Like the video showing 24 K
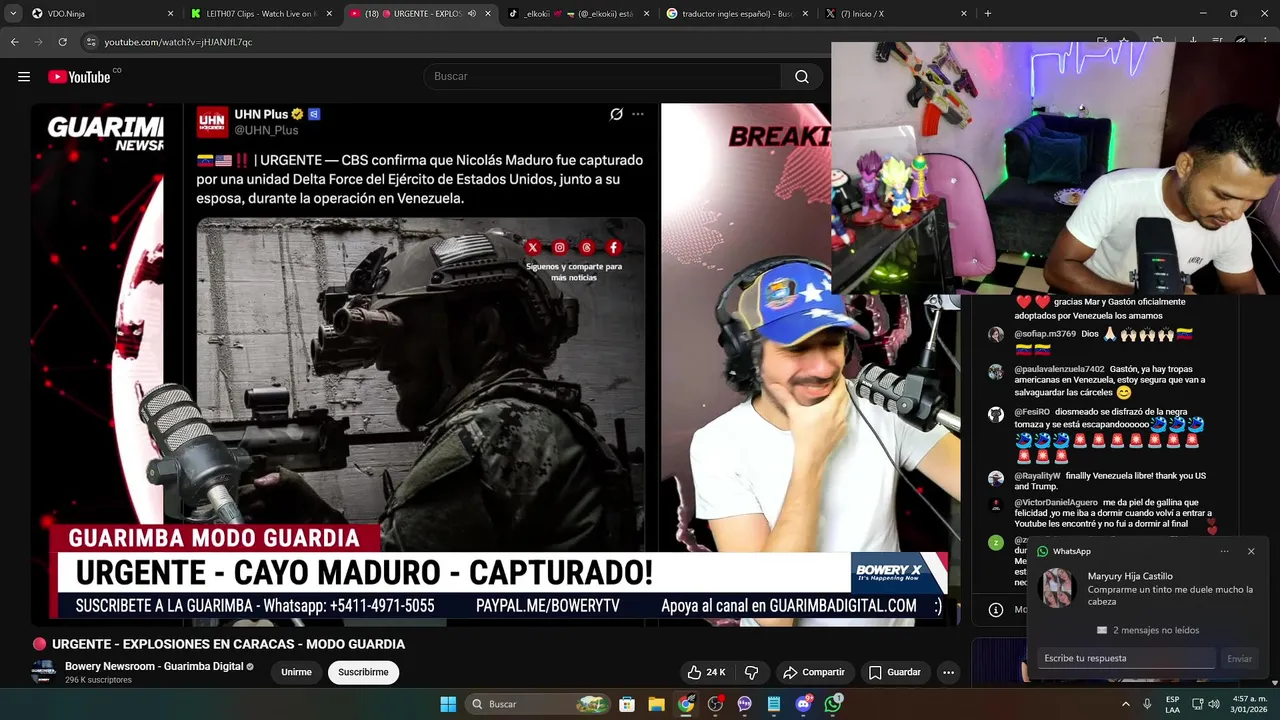 (x=706, y=672)
